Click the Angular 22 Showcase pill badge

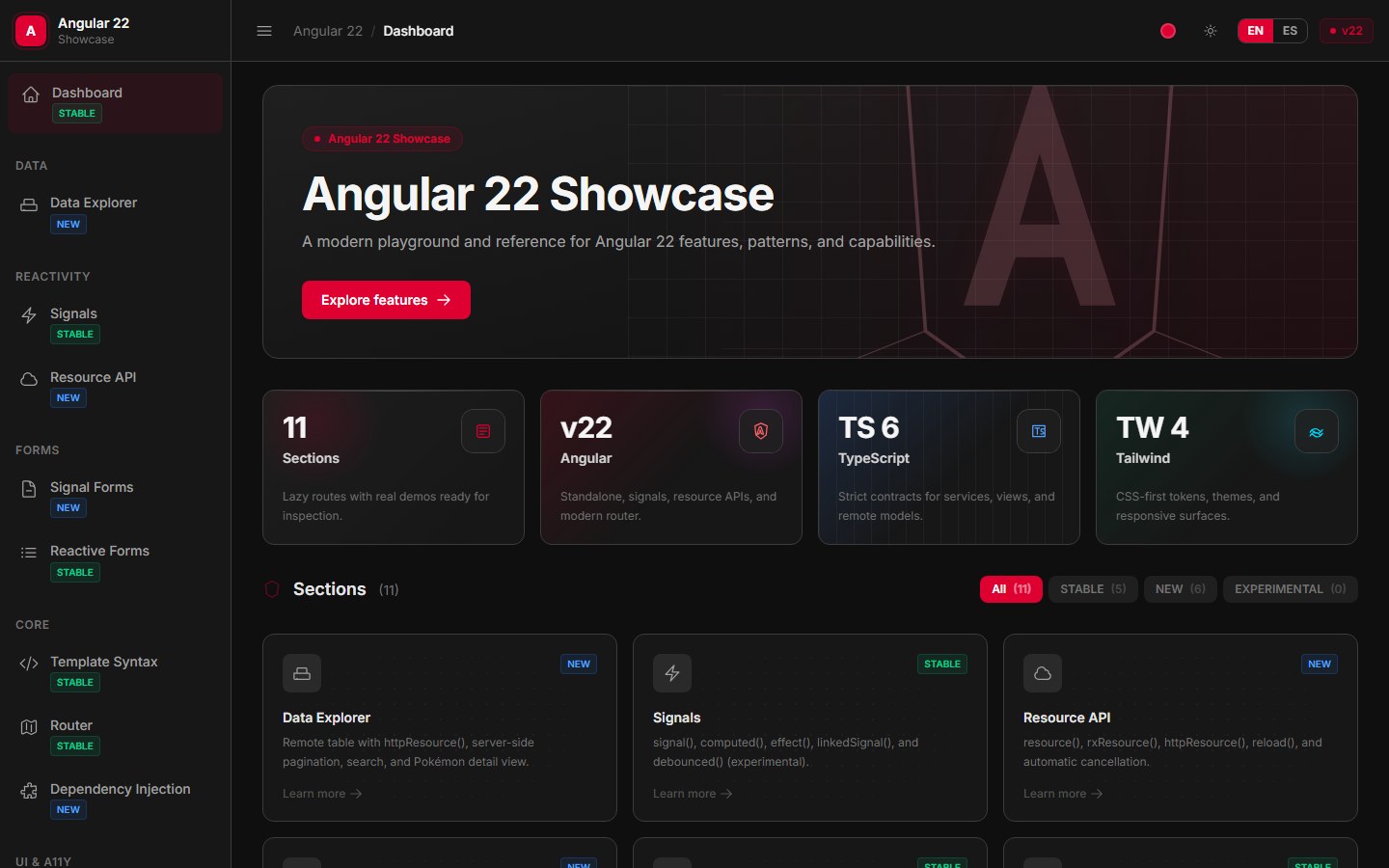382,139
